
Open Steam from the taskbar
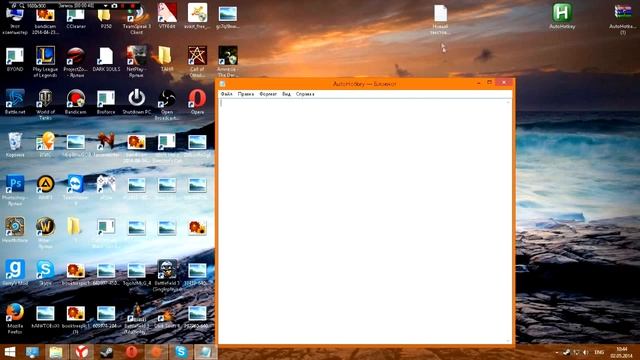point(107,352)
